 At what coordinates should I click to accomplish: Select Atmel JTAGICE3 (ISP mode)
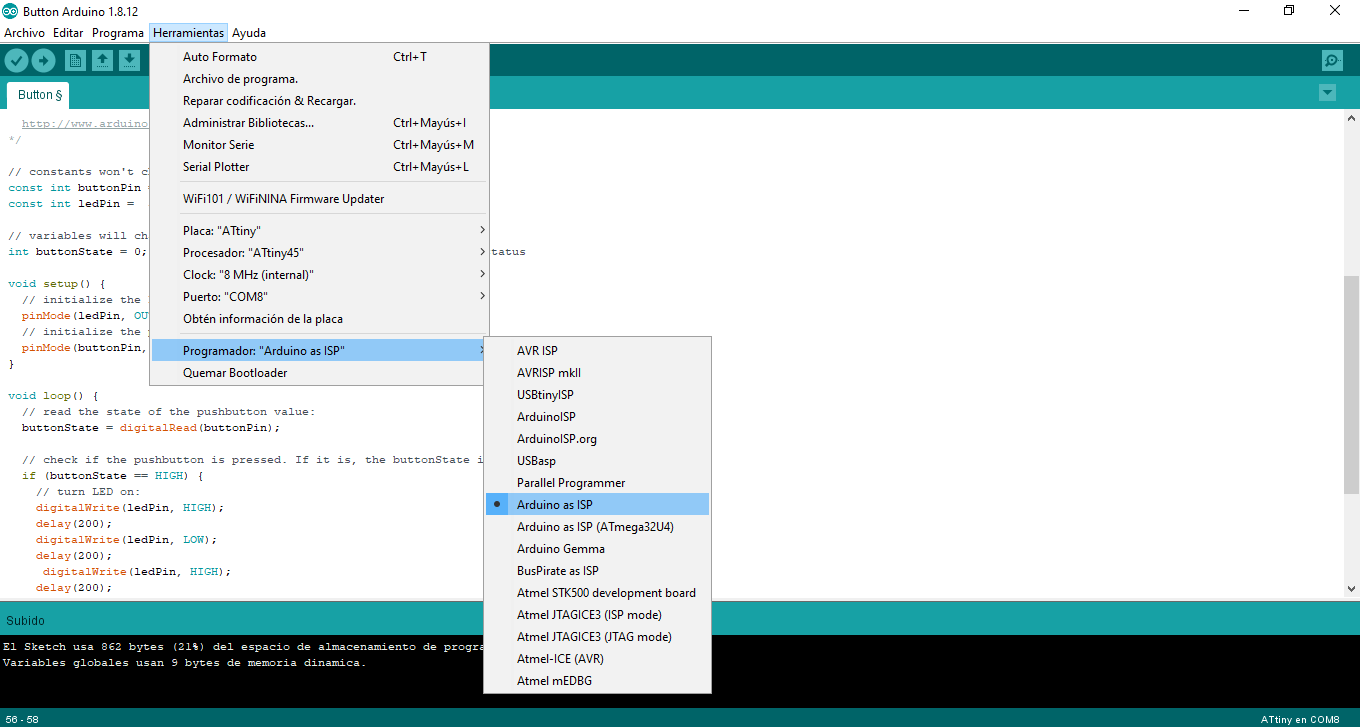click(597, 615)
